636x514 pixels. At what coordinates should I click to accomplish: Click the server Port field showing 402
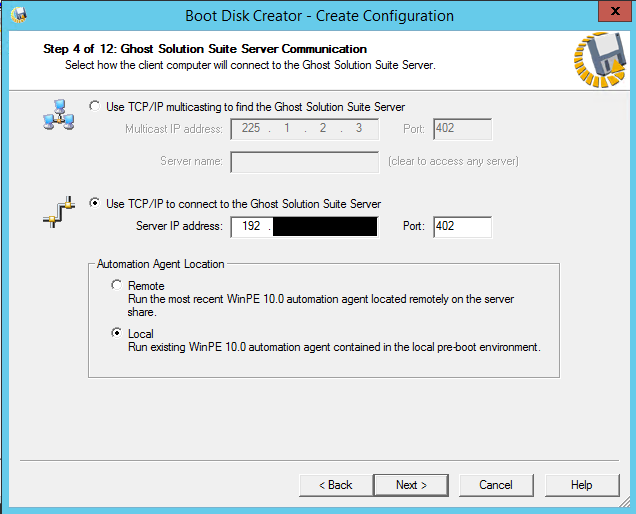tap(462, 227)
